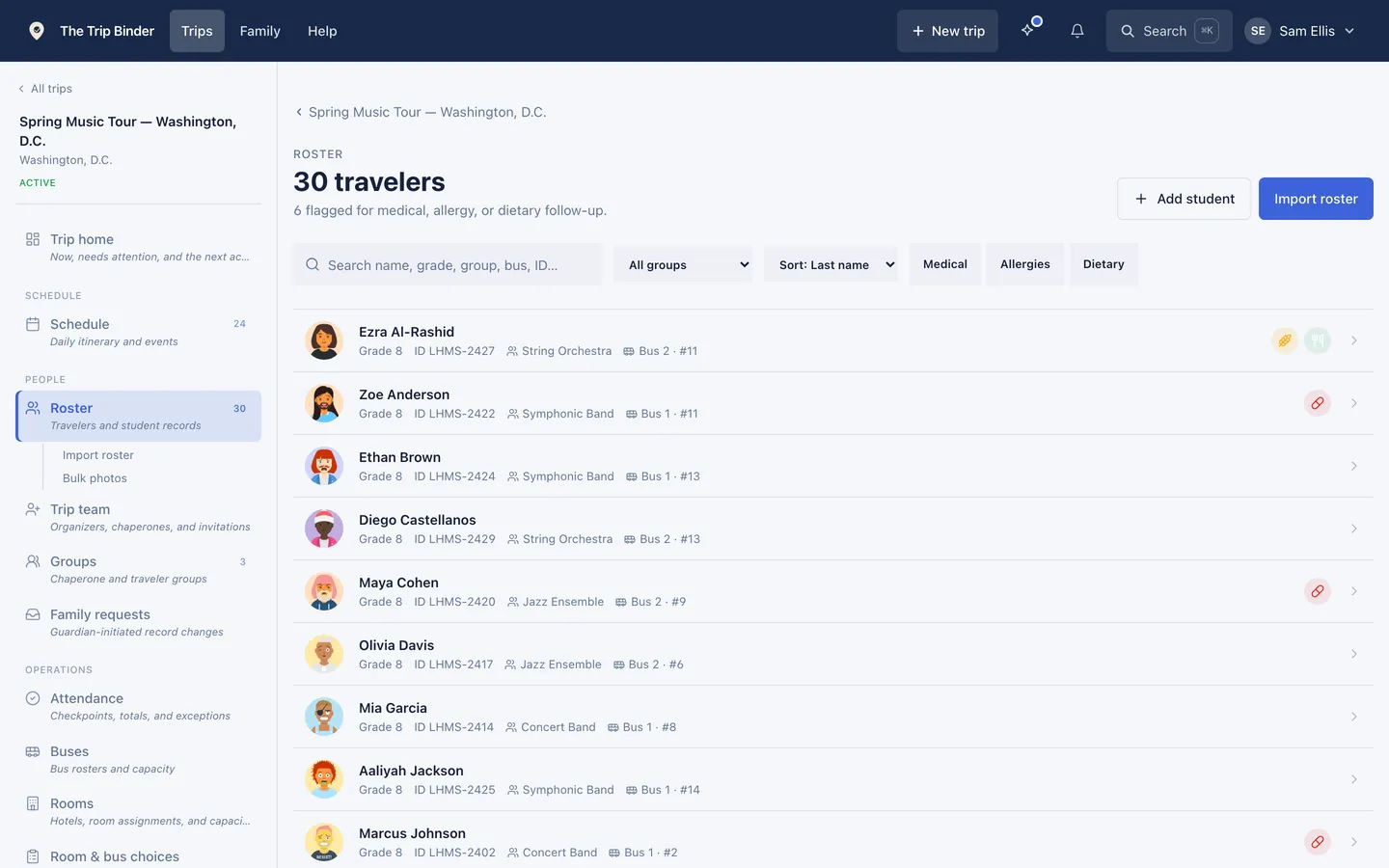Switch to Trips nav tab
Image resolution: width=1389 pixels, height=868 pixels.
click(x=197, y=31)
